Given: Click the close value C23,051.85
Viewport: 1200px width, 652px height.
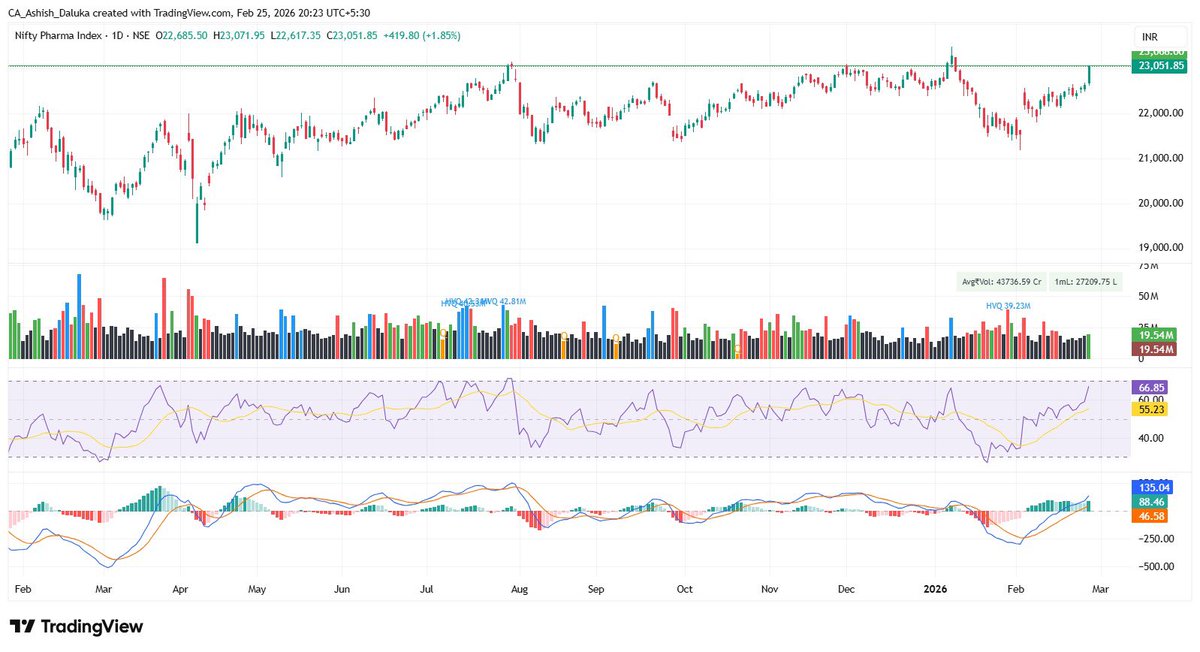Looking at the screenshot, I should (352, 35).
